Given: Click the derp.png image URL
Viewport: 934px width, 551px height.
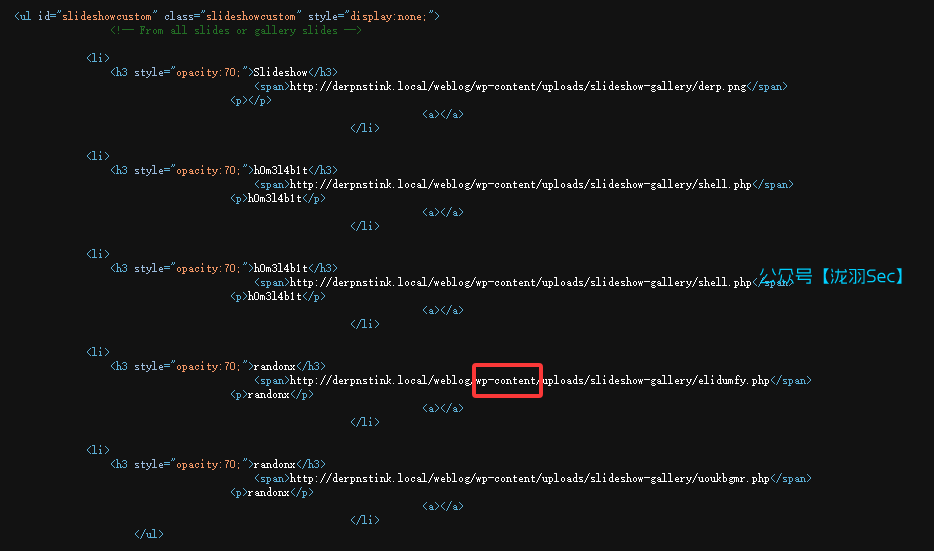Looking at the screenshot, I should [518, 87].
